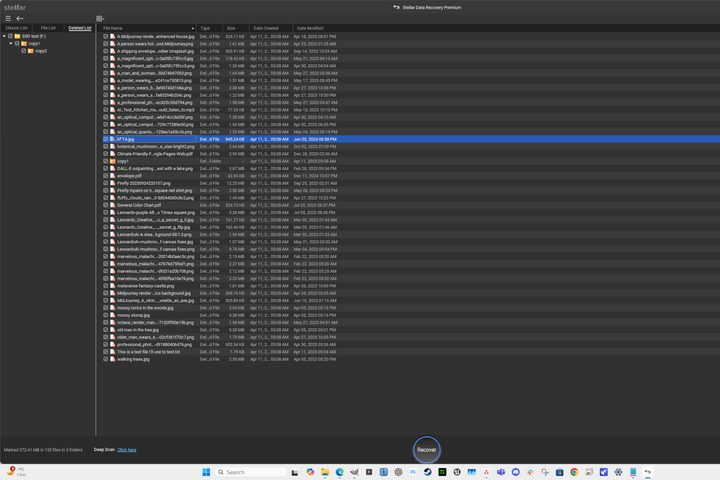The height and width of the screenshot is (480, 720).
Task: Click the Deep Scan 'Click here' link
Action: [x=127, y=450]
